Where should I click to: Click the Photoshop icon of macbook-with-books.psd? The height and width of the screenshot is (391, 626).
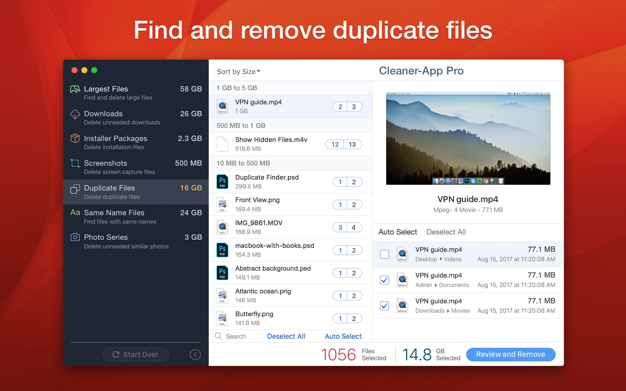click(222, 250)
